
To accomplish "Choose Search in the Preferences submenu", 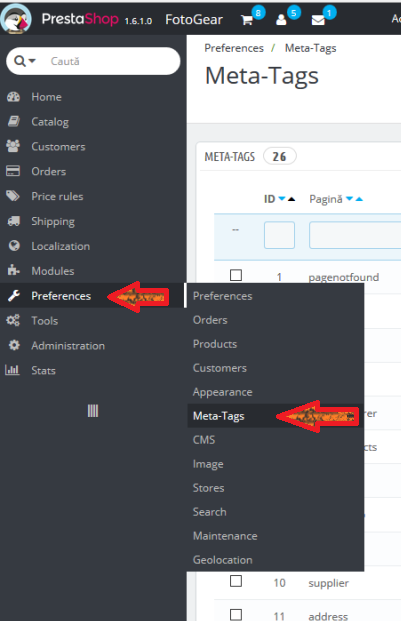I will (x=209, y=512).
